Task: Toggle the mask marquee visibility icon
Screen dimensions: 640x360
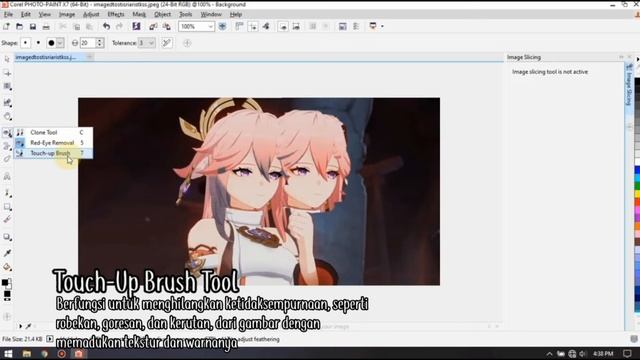Action: click(x=283, y=27)
